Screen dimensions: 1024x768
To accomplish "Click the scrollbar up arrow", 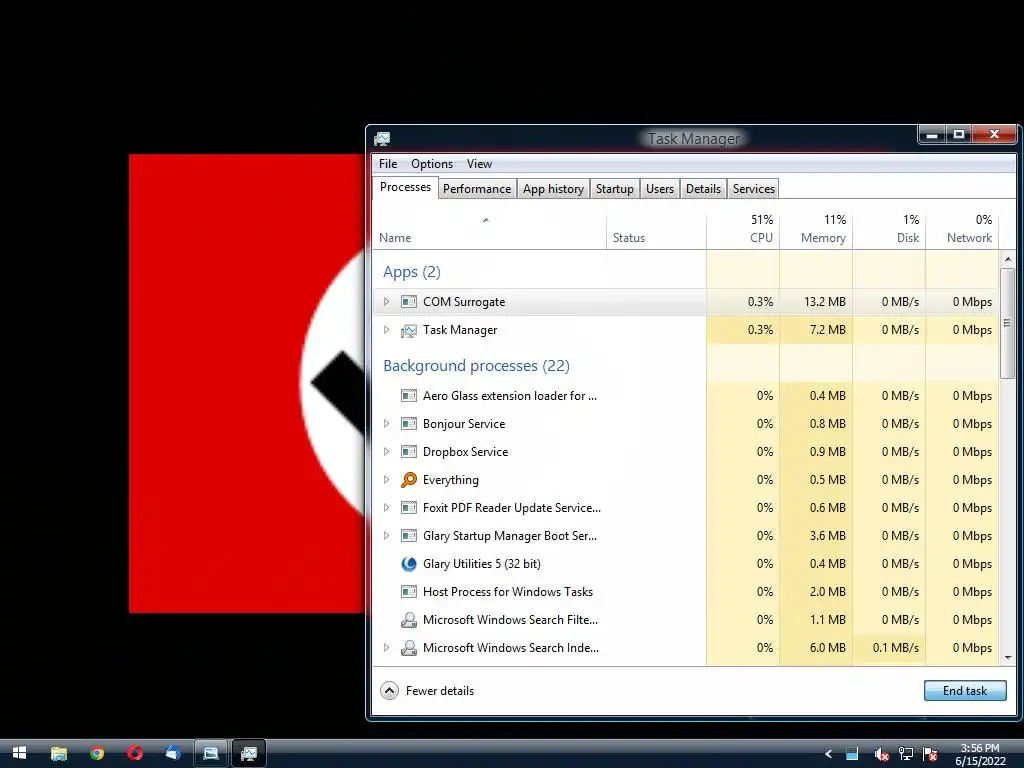I will point(1008,259).
